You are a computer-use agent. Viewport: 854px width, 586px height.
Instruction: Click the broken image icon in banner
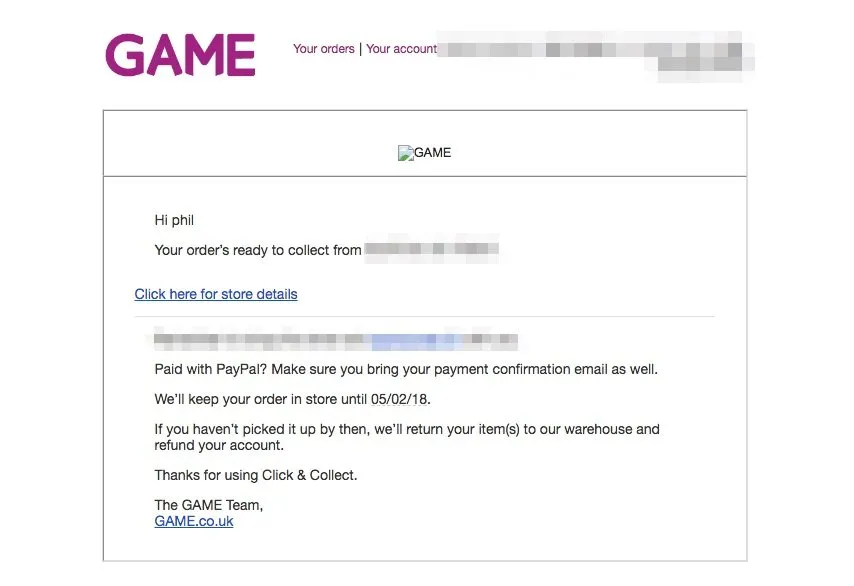coord(405,153)
